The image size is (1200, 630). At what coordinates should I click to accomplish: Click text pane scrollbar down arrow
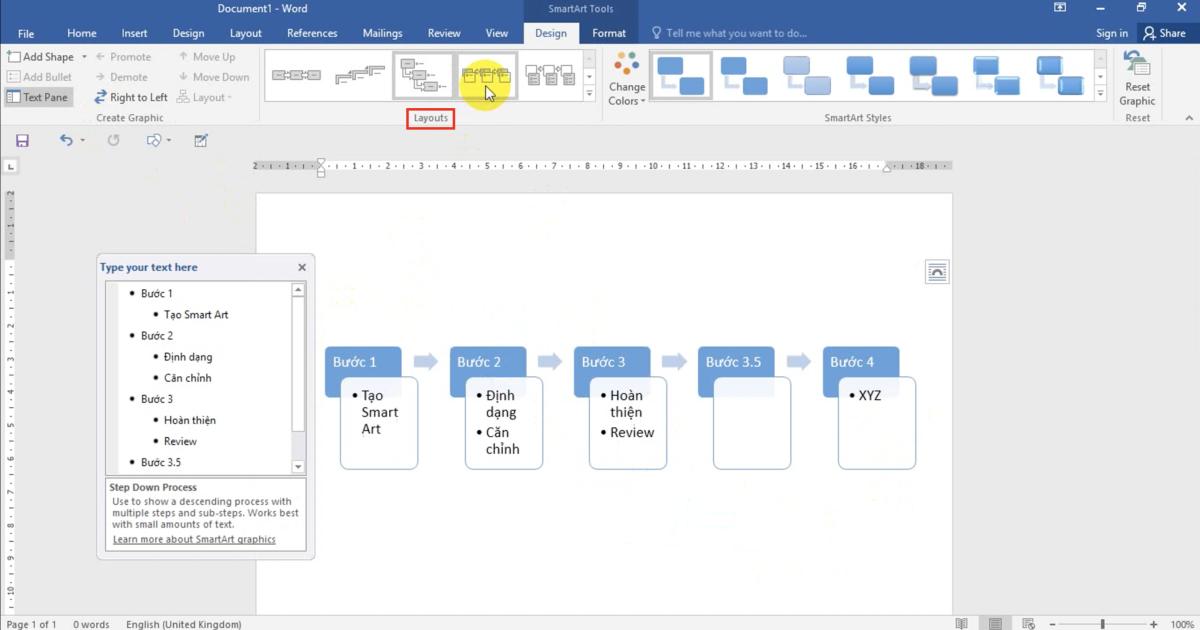coord(298,467)
